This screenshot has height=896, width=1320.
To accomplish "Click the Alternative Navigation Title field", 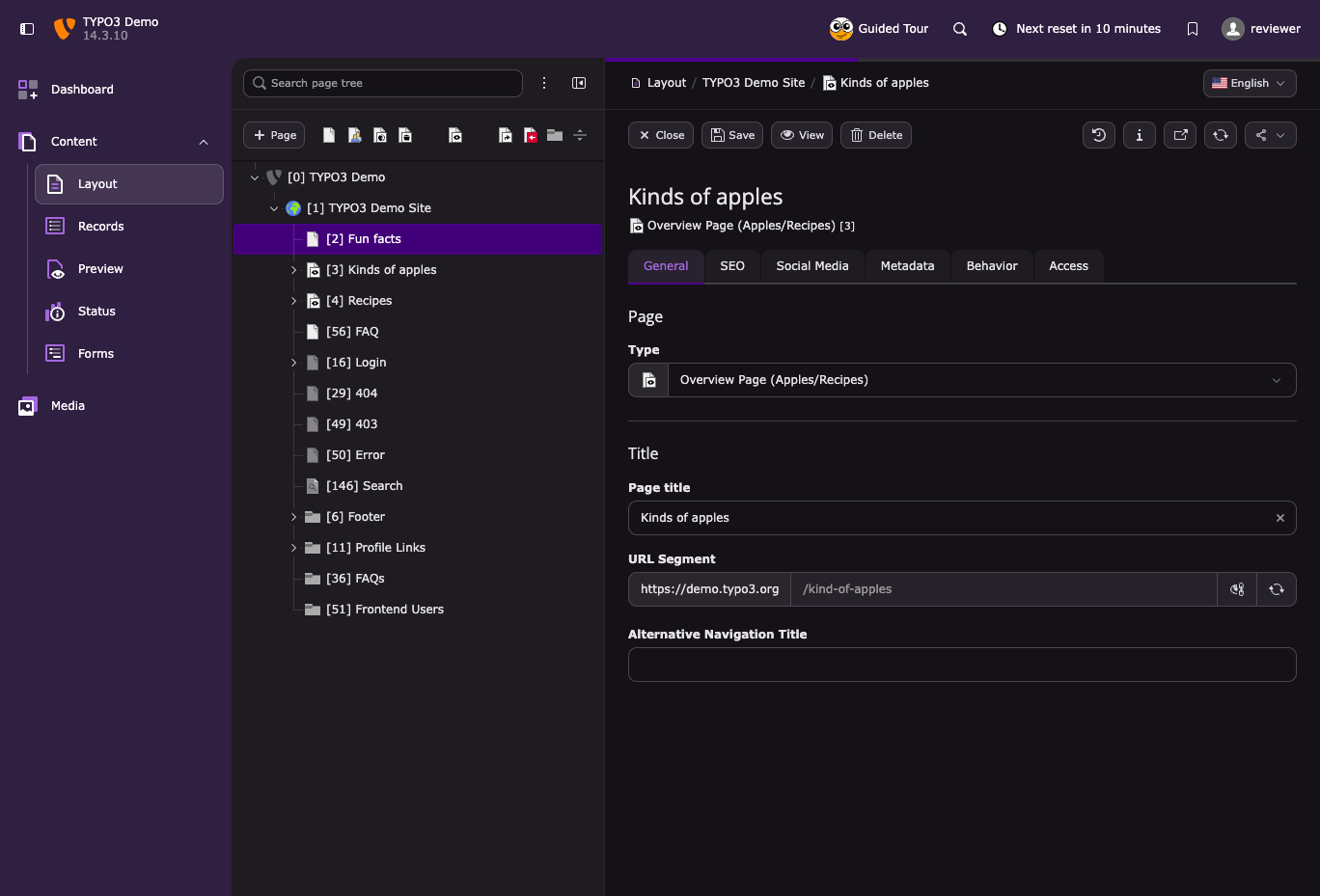I will point(962,665).
